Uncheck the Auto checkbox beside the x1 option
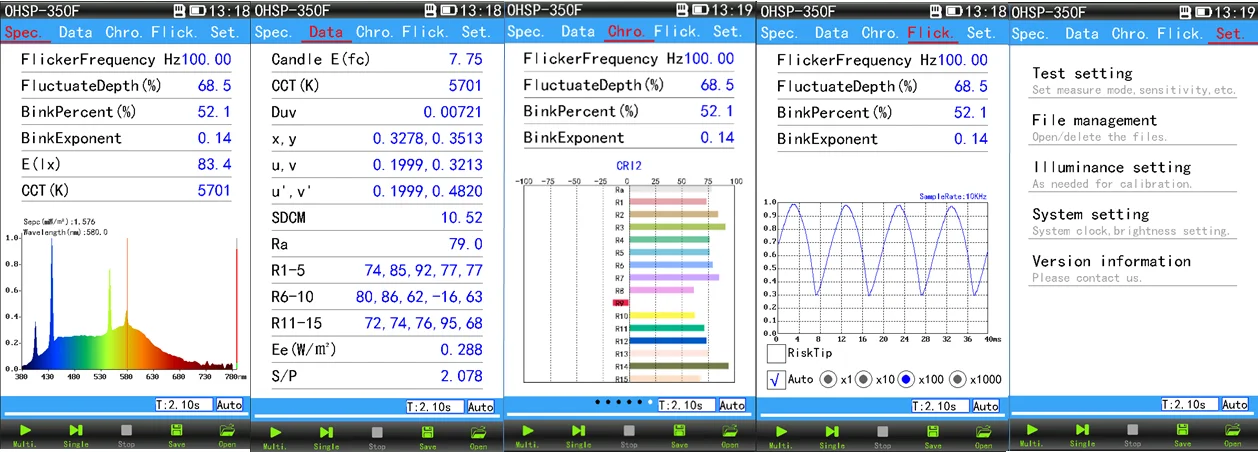 775,380
